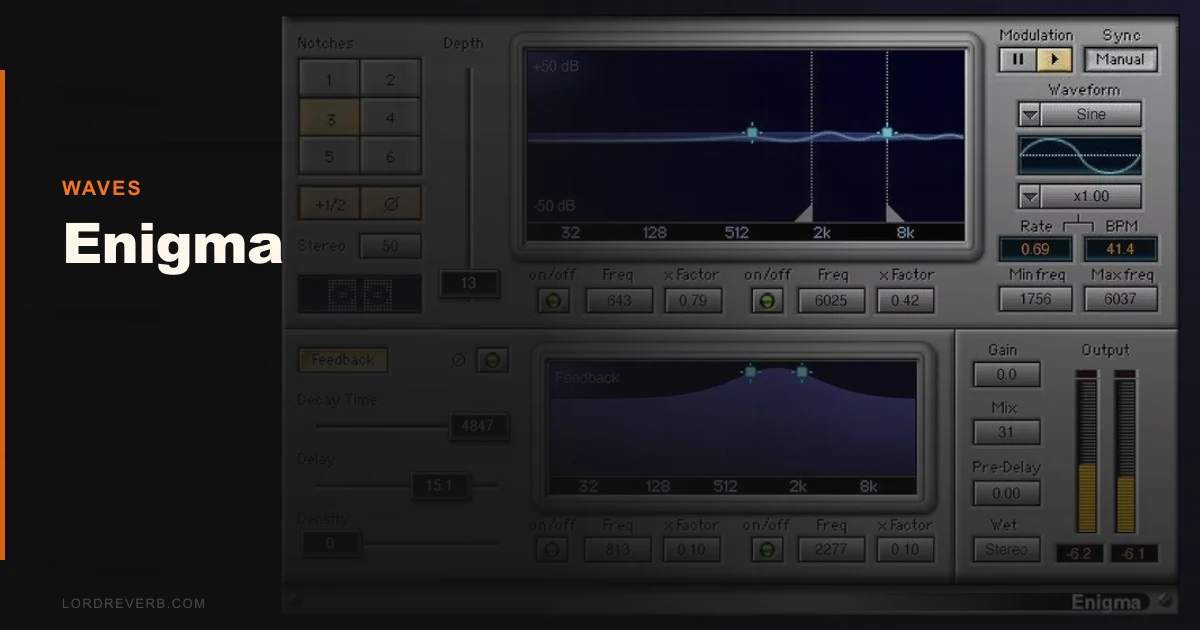Toggle the feedback phase invert switch
The width and height of the screenshot is (1200, 630).
click(x=492, y=360)
